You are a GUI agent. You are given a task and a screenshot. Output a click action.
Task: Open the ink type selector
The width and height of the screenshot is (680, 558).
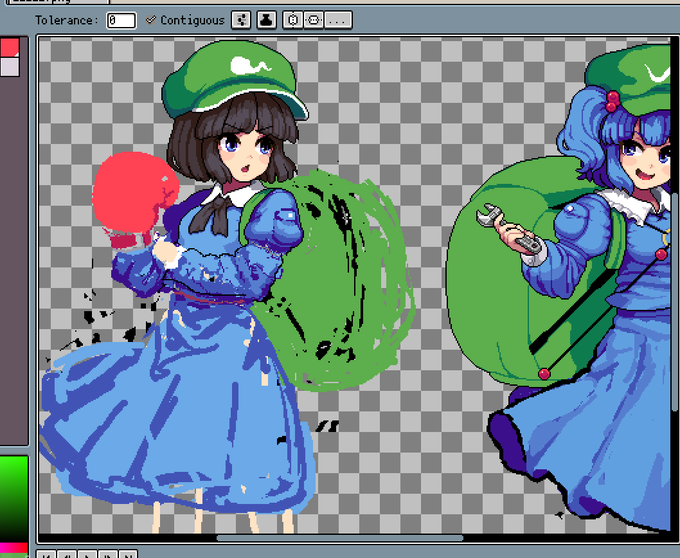[266, 20]
